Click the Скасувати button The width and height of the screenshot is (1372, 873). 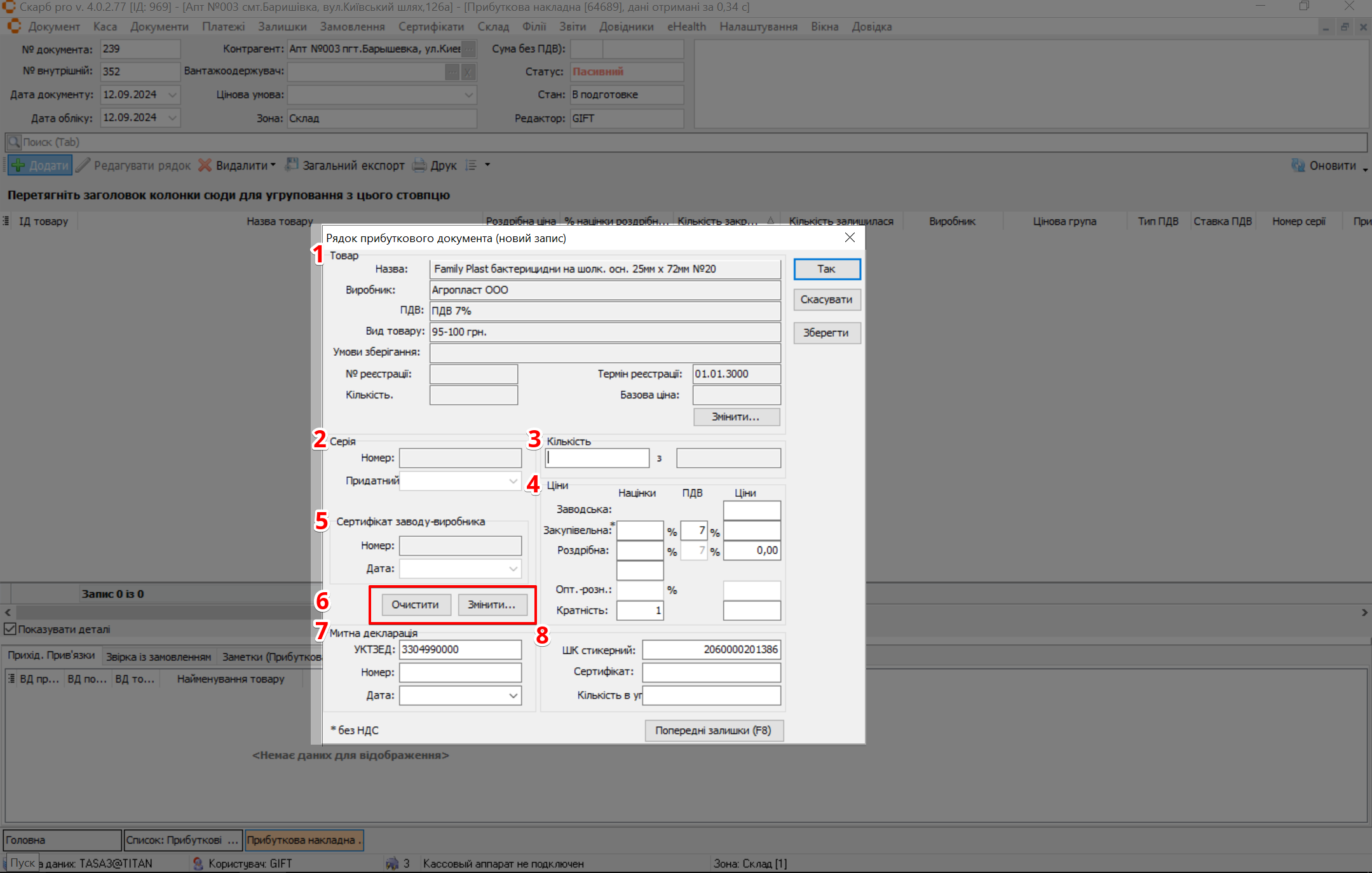pyautogui.click(x=826, y=300)
